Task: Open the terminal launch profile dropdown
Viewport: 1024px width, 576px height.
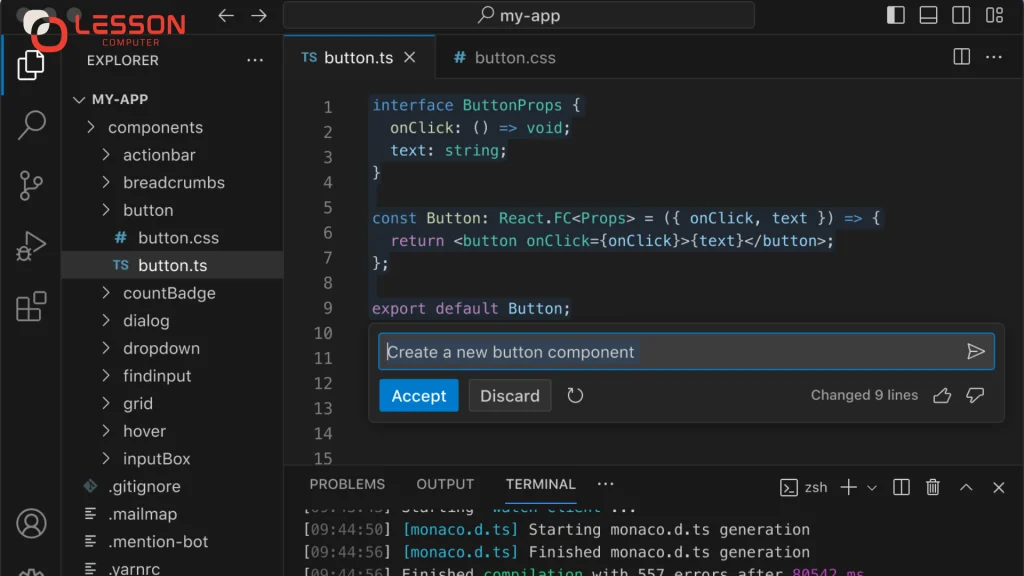Action: (x=871, y=487)
